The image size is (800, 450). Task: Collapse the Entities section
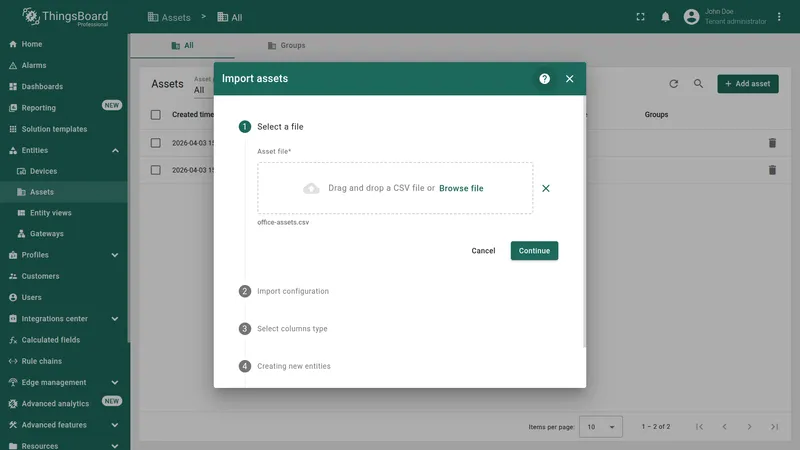[x=64, y=151]
